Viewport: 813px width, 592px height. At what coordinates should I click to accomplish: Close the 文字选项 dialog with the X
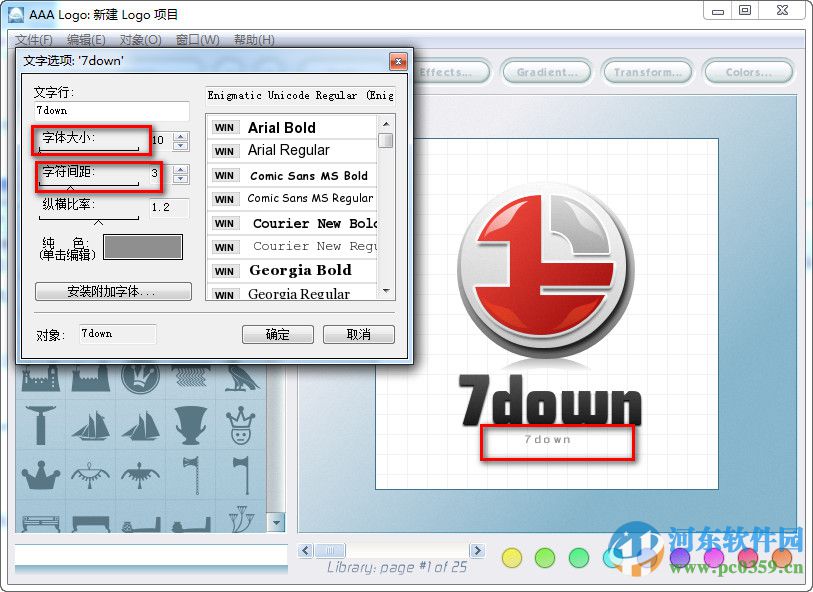tap(398, 62)
